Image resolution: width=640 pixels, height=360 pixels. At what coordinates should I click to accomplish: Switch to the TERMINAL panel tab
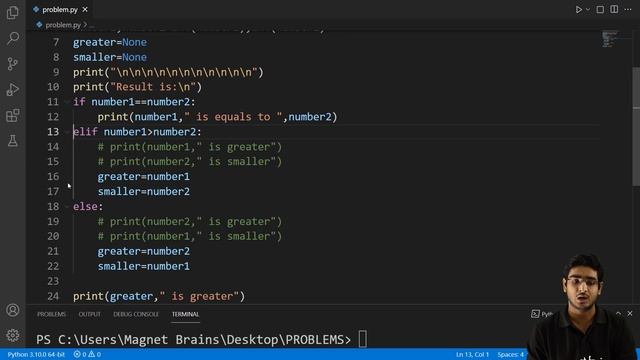tap(185, 314)
